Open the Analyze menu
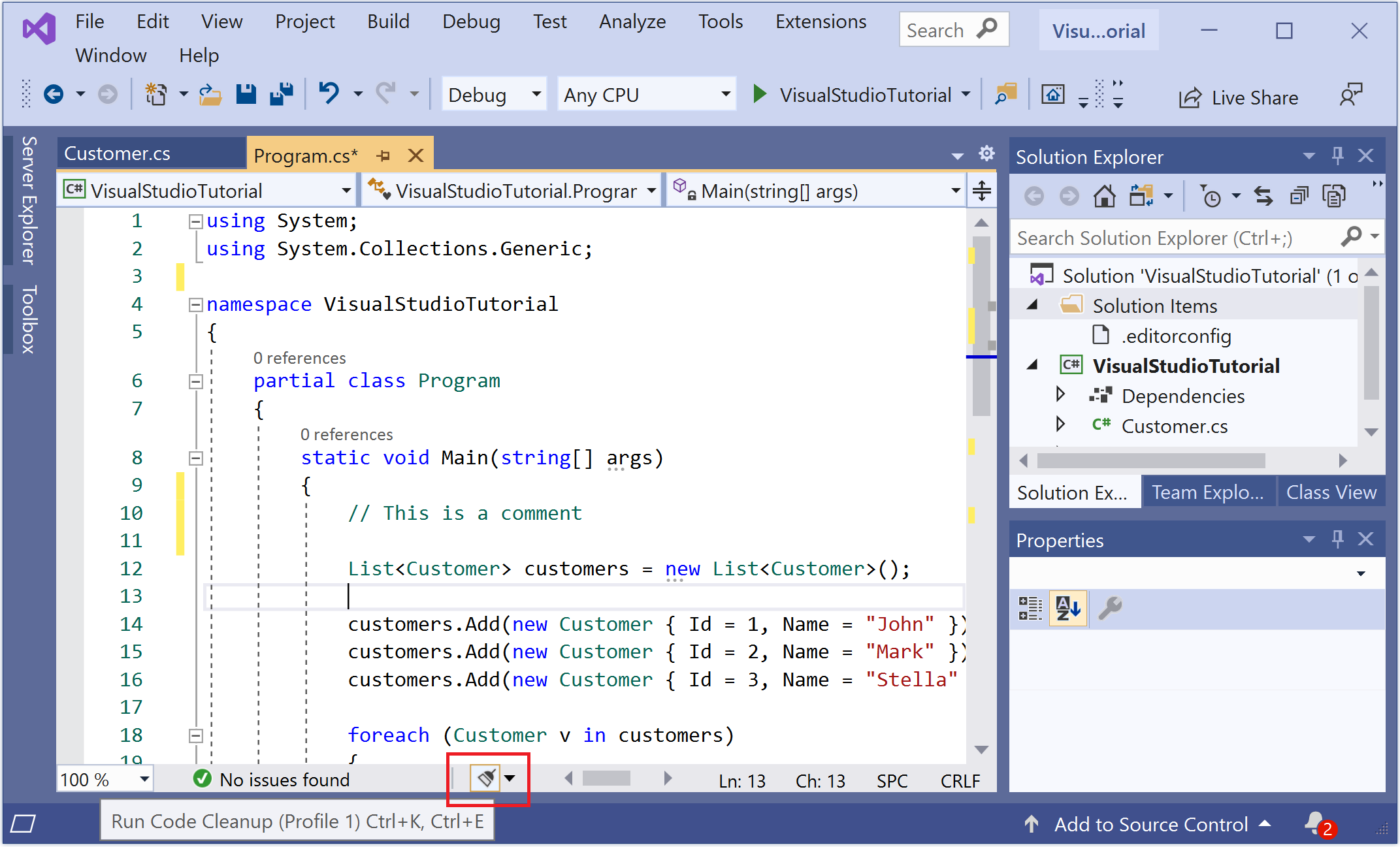 coord(632,22)
